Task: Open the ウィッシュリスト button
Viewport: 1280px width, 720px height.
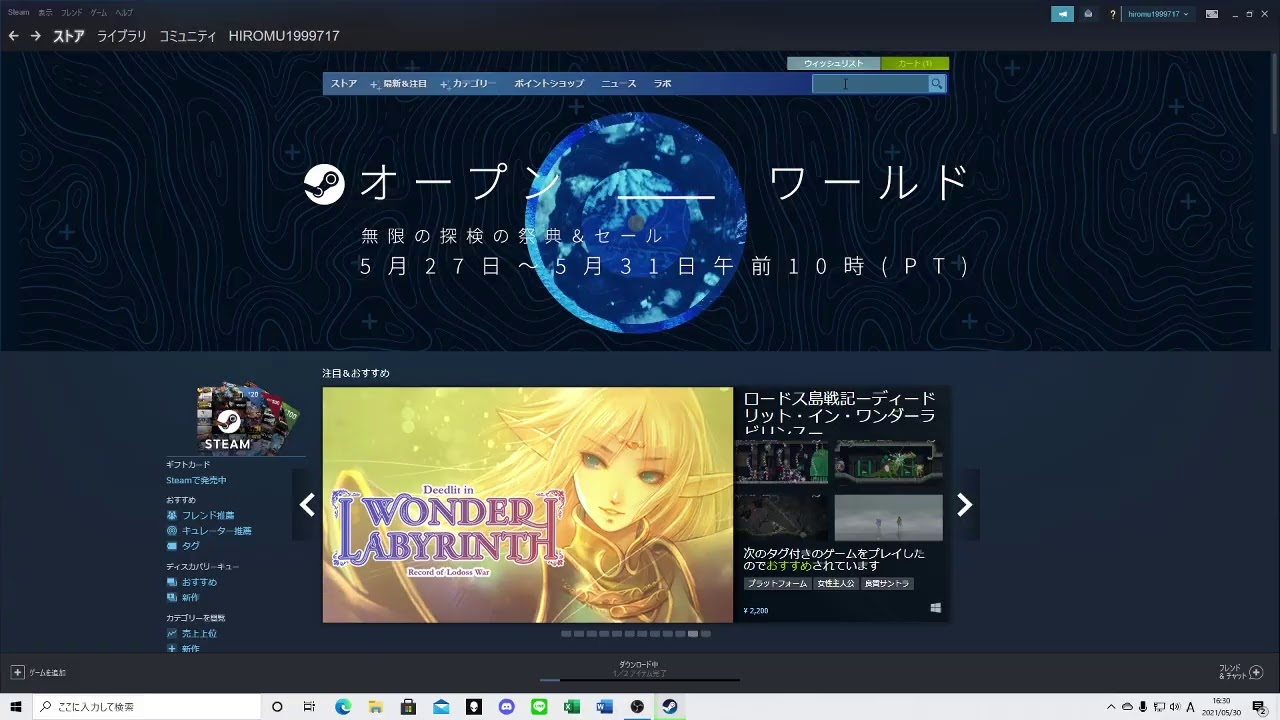Action: pyautogui.click(x=833, y=64)
